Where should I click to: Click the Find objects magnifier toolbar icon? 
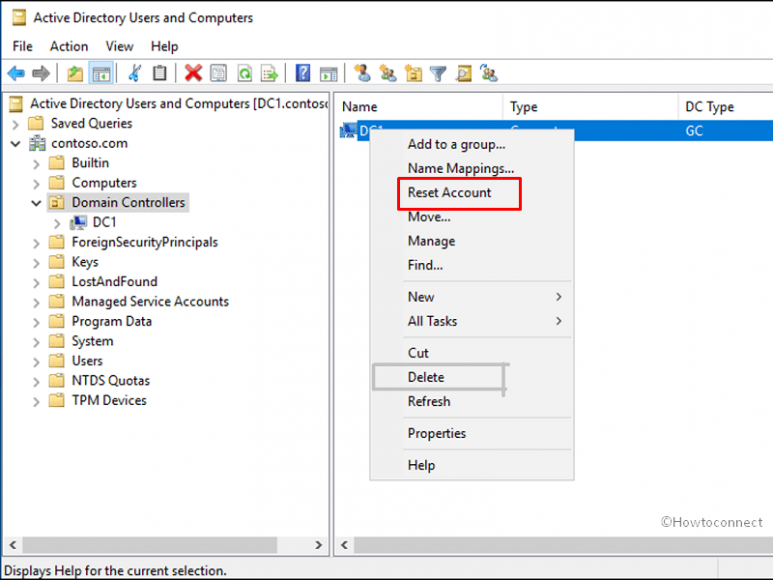[463, 74]
